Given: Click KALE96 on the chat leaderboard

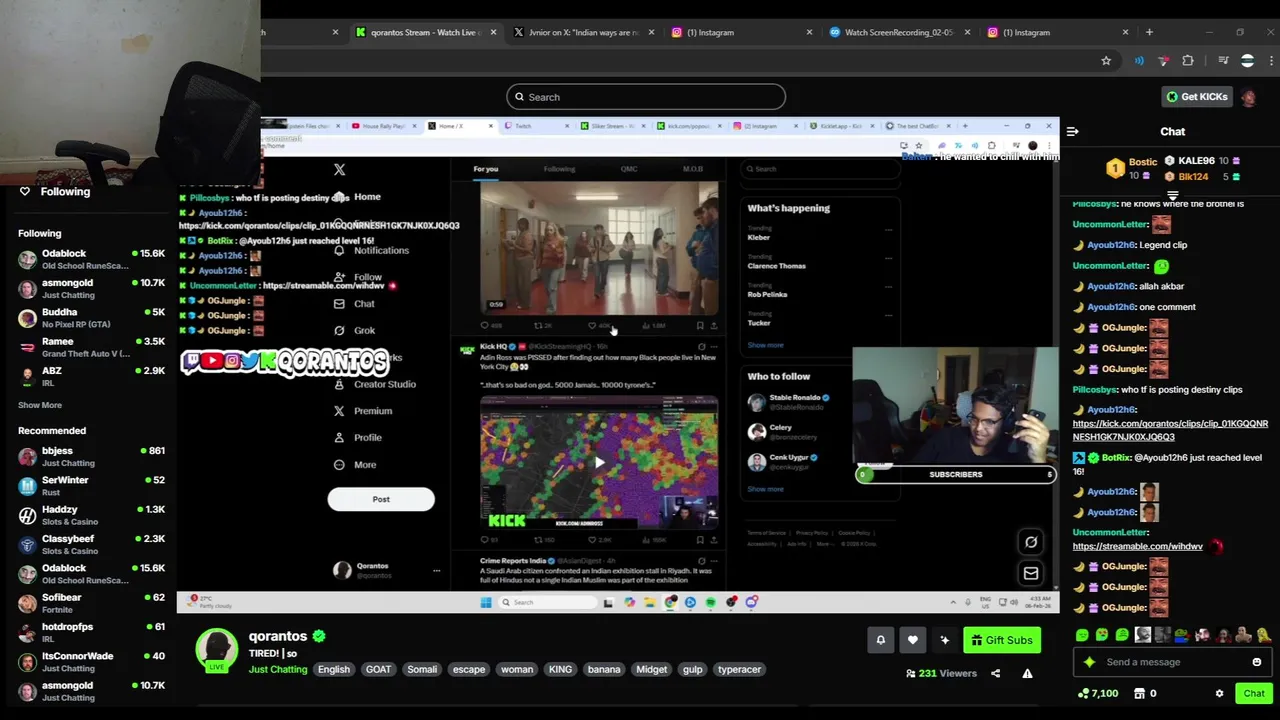Looking at the screenshot, I should 1196,161.
